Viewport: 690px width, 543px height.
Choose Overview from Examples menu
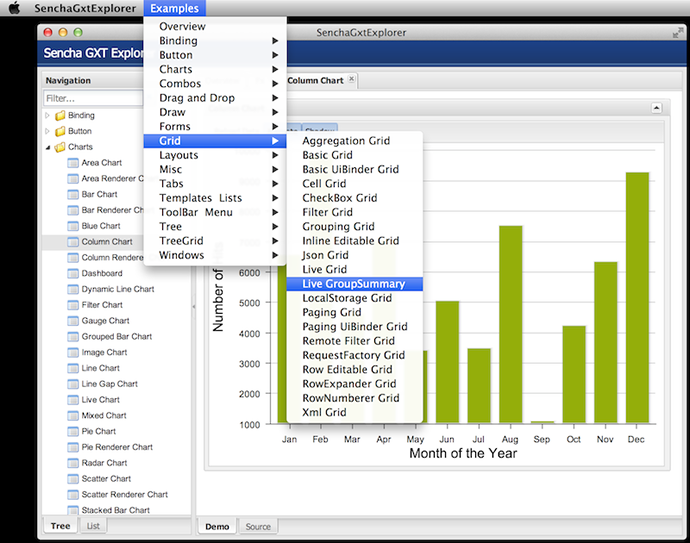coord(215,26)
